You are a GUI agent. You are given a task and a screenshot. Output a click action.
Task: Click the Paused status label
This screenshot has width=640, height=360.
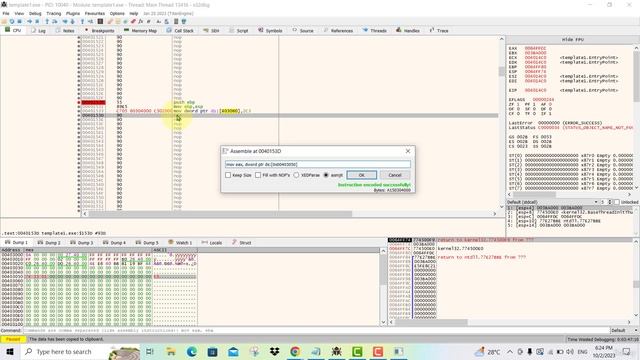point(13,339)
